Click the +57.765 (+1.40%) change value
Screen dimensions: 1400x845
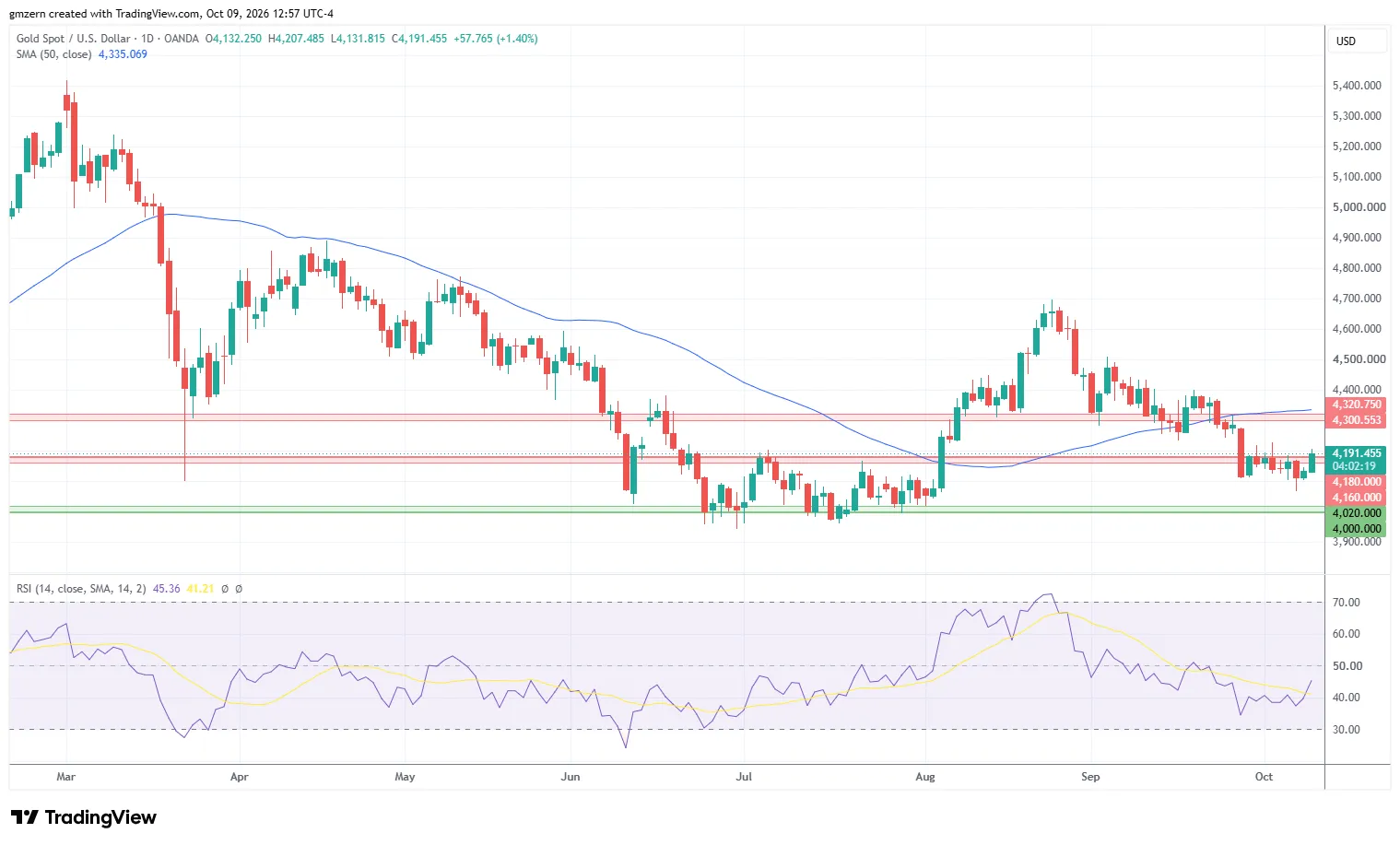[496, 39]
